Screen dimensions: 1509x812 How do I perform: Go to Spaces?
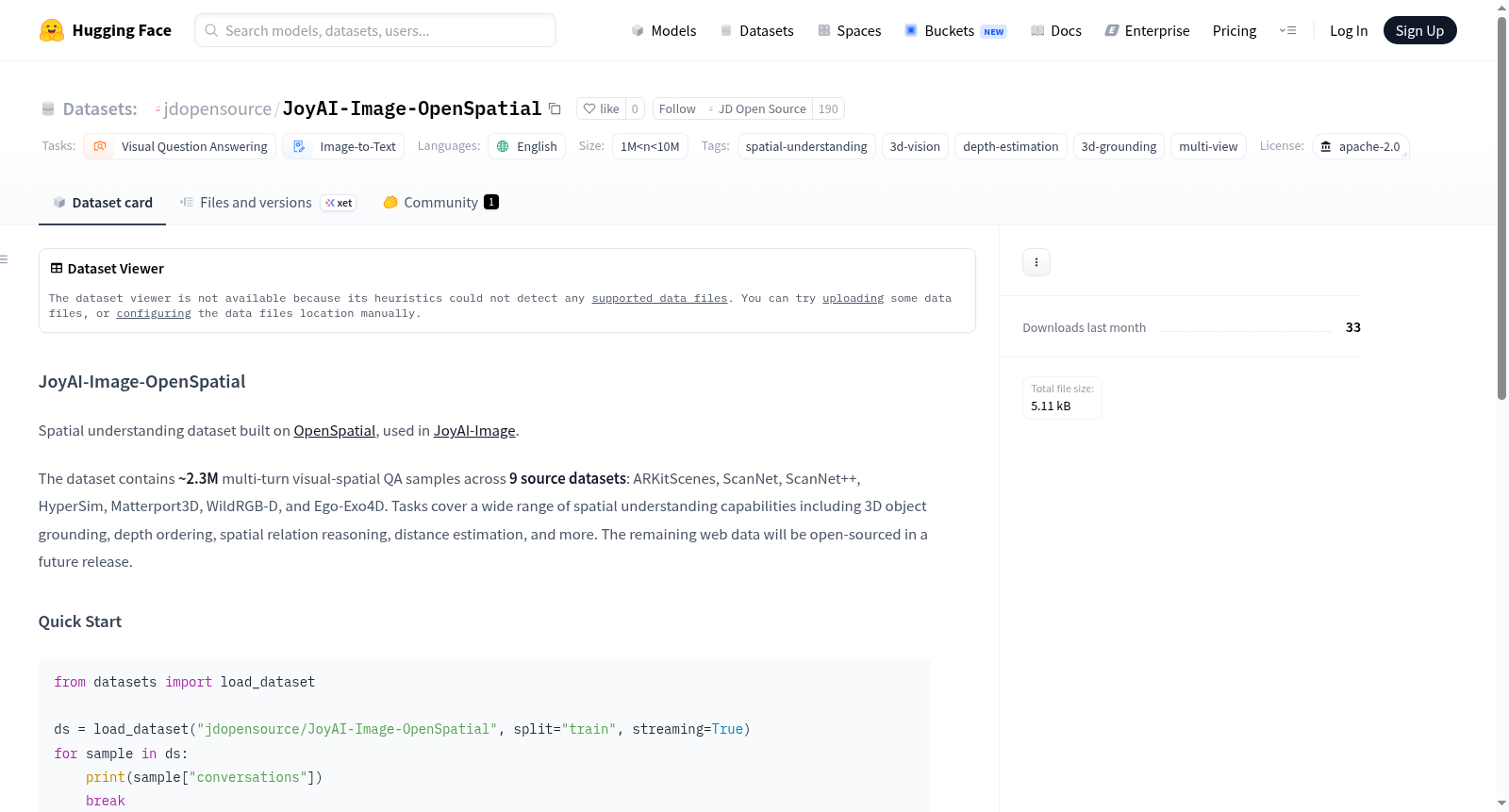click(x=850, y=30)
